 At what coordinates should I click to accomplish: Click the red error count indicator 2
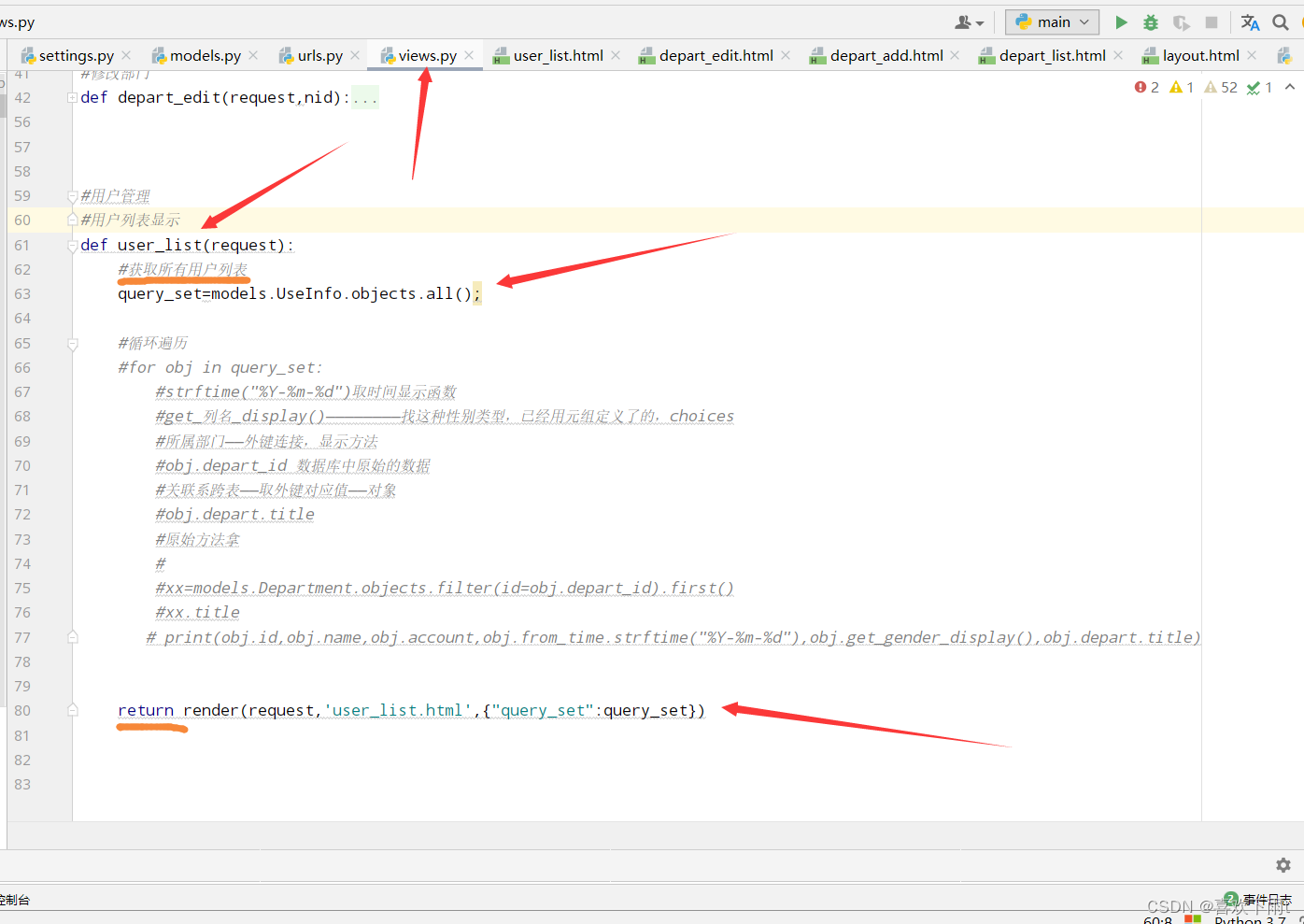pos(1147,87)
